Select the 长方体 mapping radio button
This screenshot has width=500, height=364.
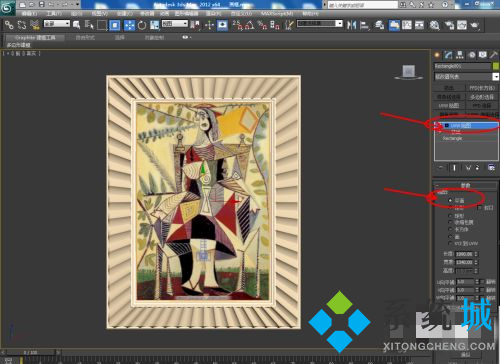pos(450,229)
